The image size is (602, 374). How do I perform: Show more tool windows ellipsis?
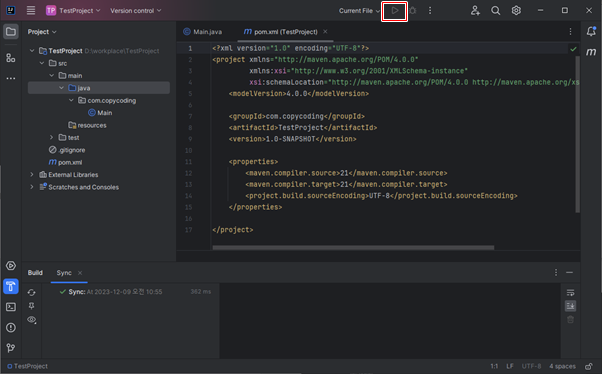pyautogui.click(x=11, y=78)
